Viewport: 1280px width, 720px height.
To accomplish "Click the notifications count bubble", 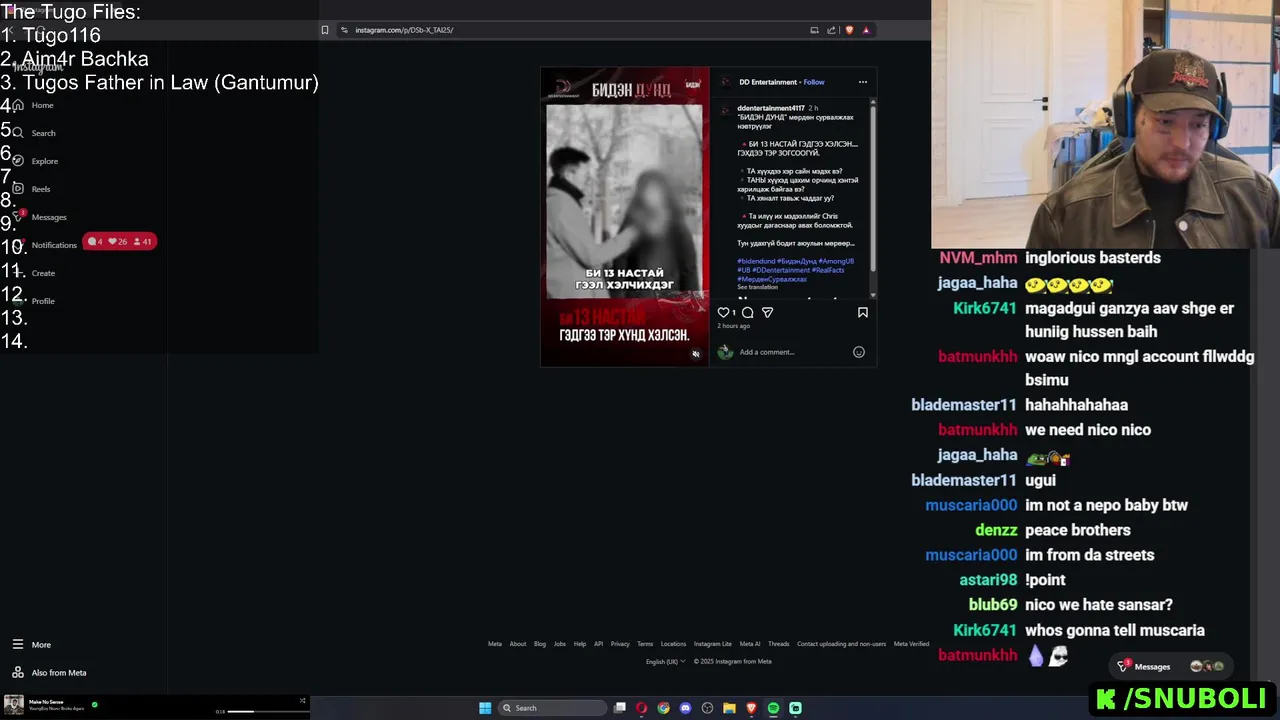I will click(119, 241).
